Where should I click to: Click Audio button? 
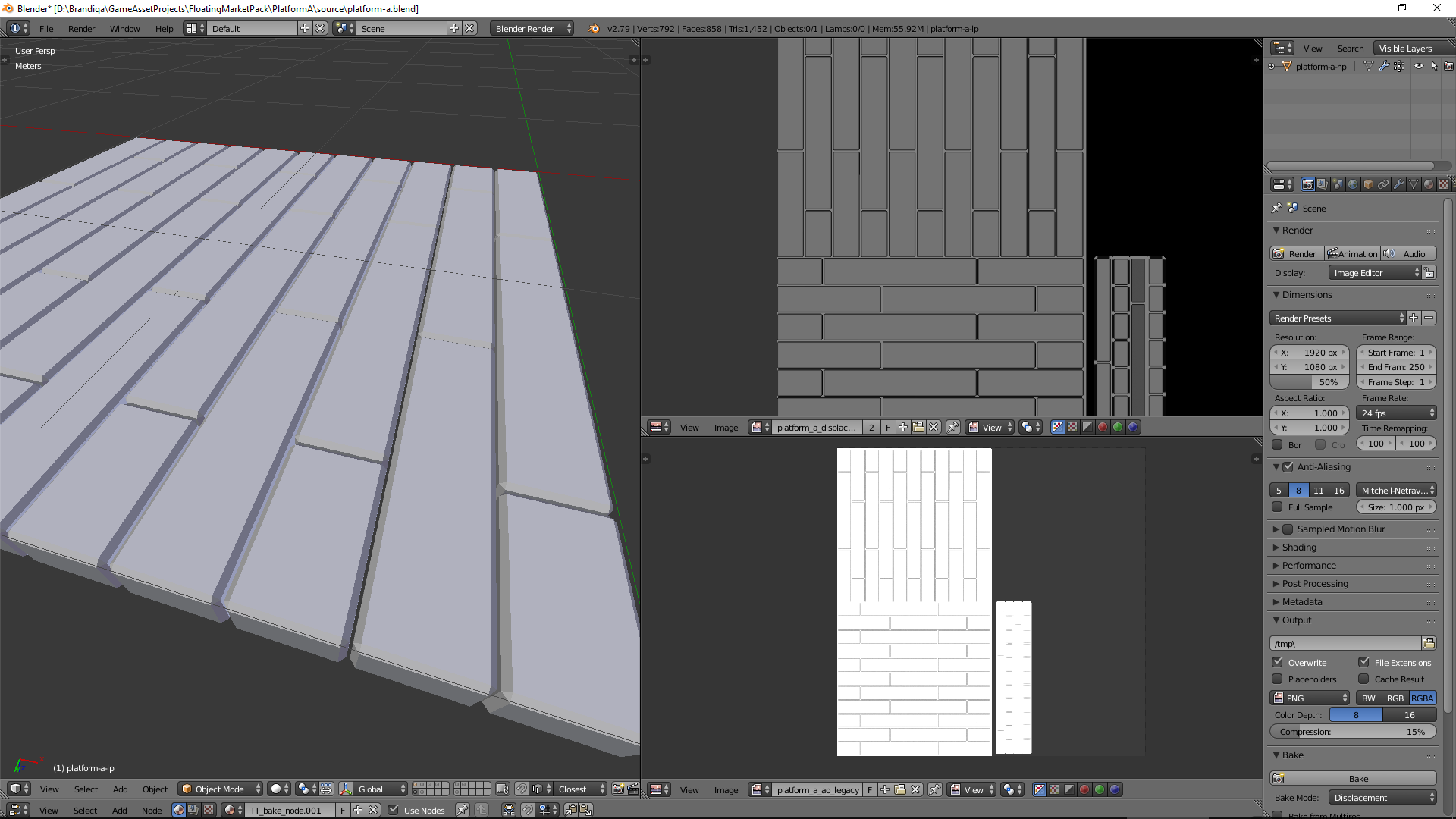pyautogui.click(x=1408, y=254)
